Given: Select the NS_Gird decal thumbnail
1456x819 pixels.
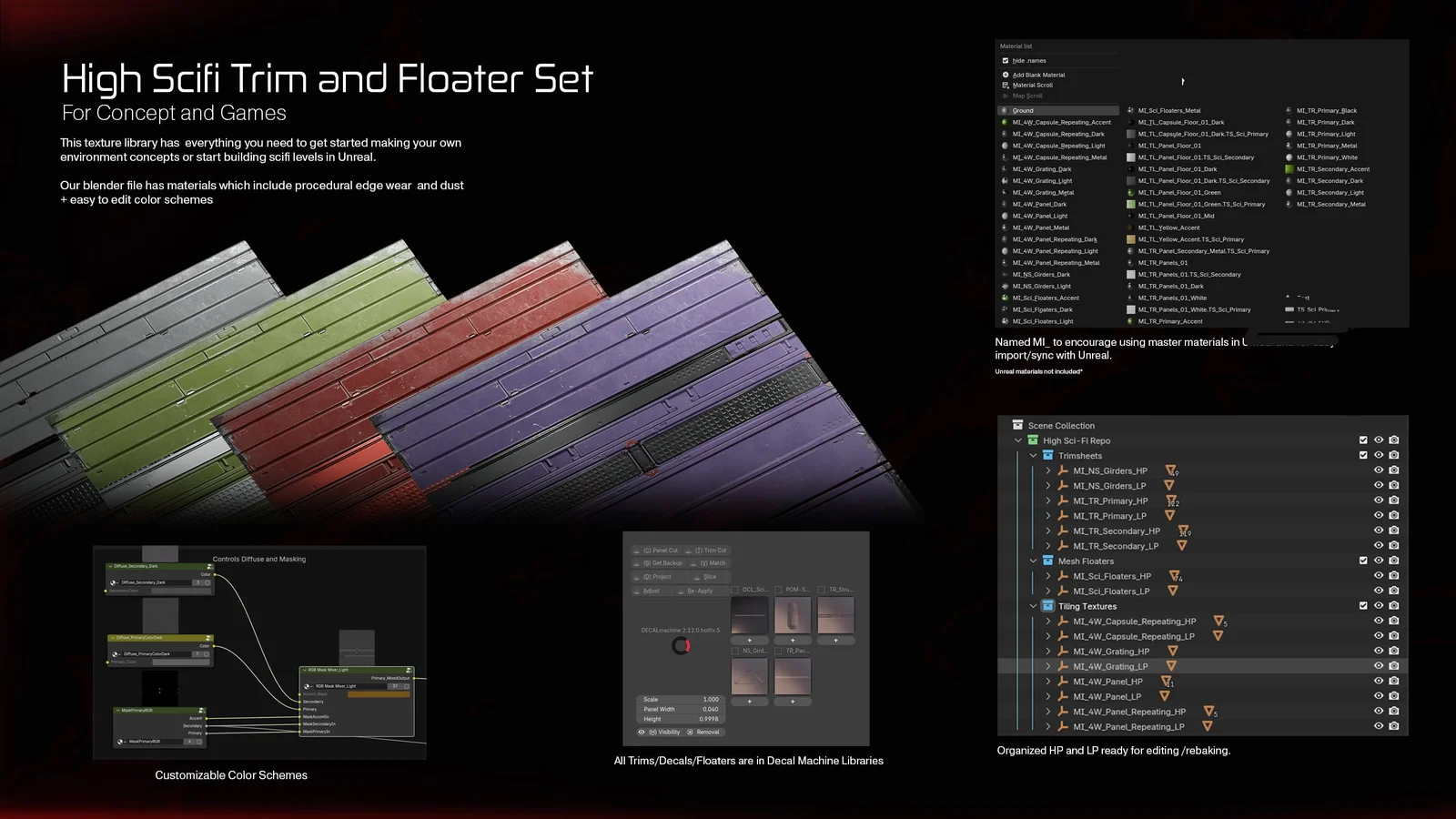Looking at the screenshot, I should tap(749, 675).
